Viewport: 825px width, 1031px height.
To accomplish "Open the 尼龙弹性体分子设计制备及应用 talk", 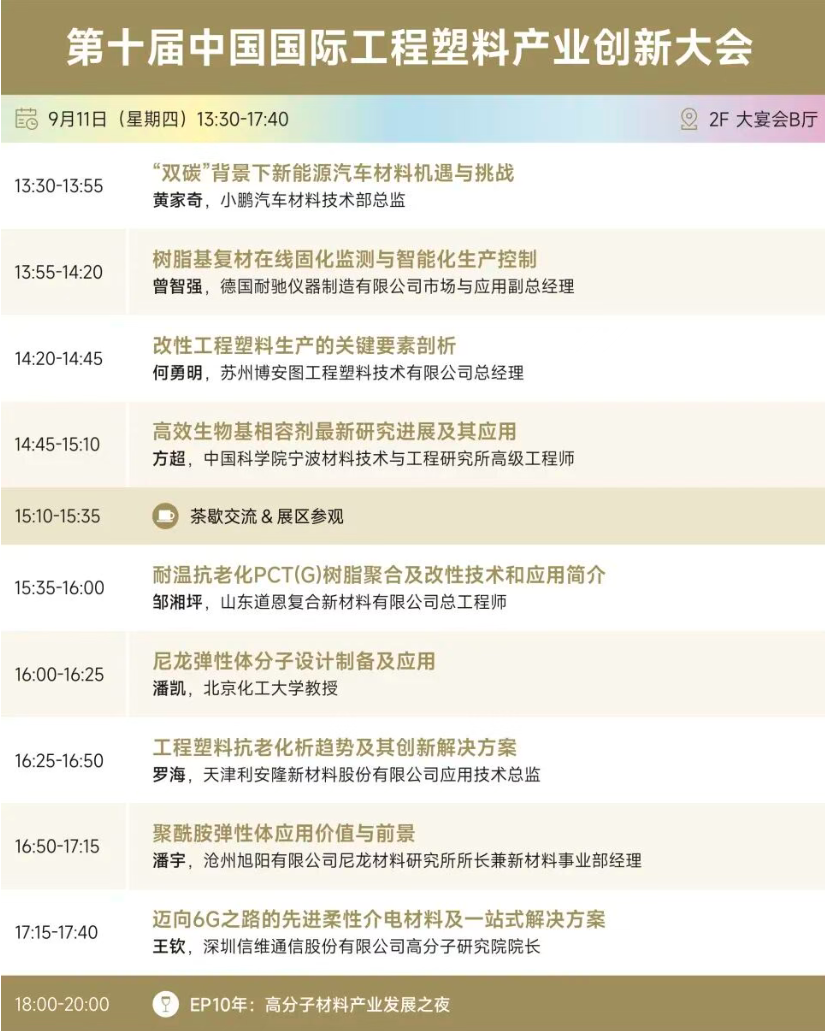I will (x=294, y=661).
